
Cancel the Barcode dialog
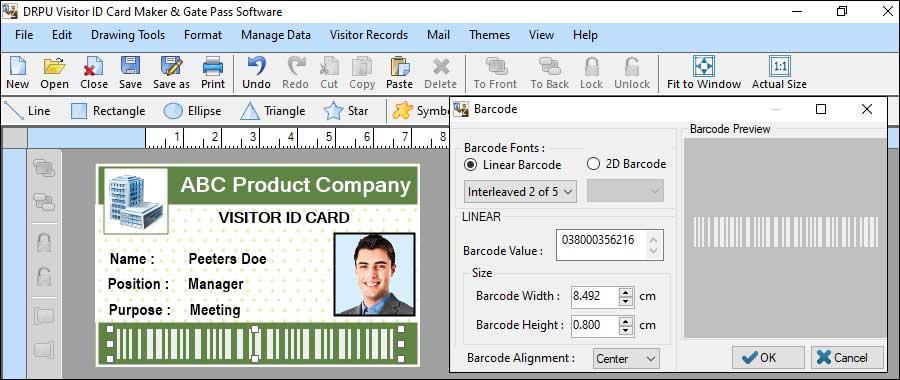tap(847, 358)
